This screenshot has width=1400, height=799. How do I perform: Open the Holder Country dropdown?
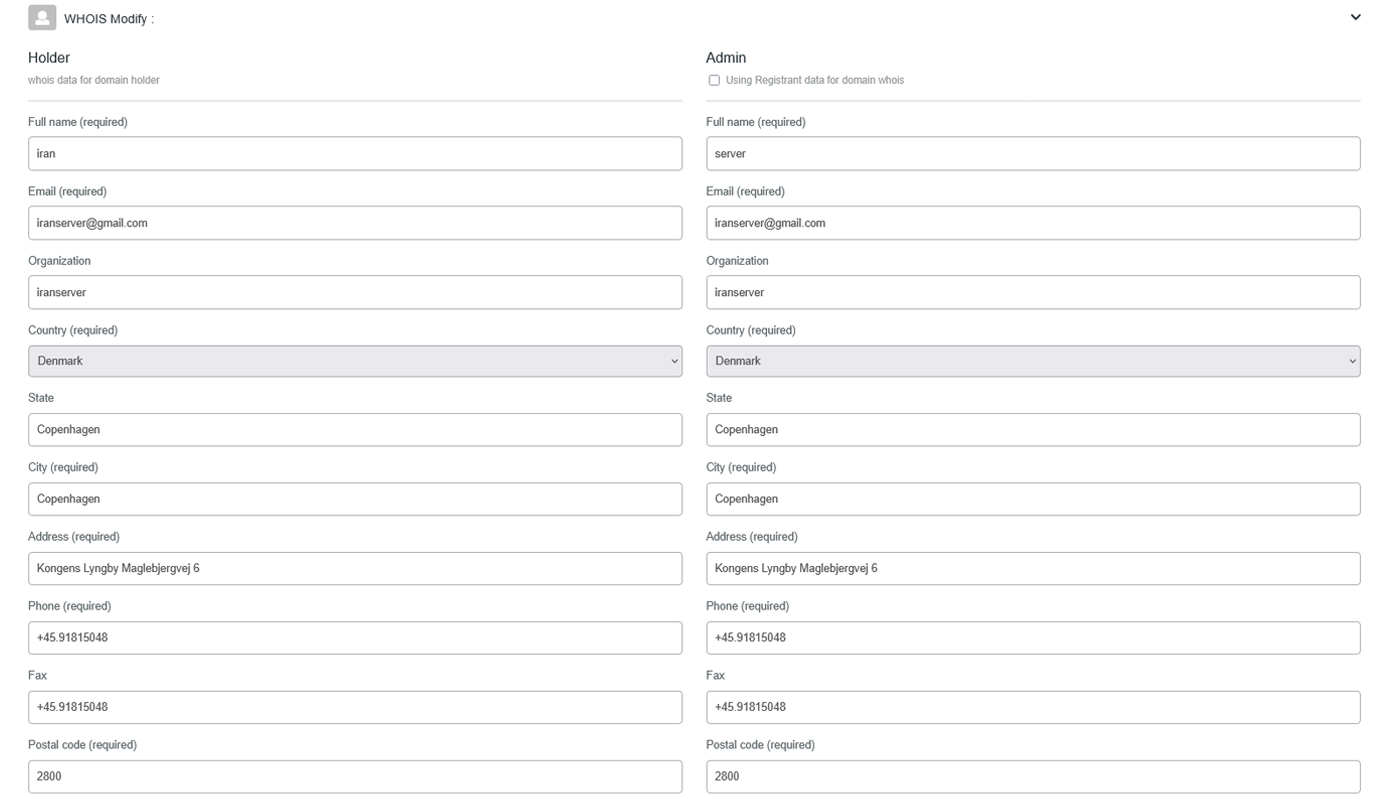click(x=355, y=361)
